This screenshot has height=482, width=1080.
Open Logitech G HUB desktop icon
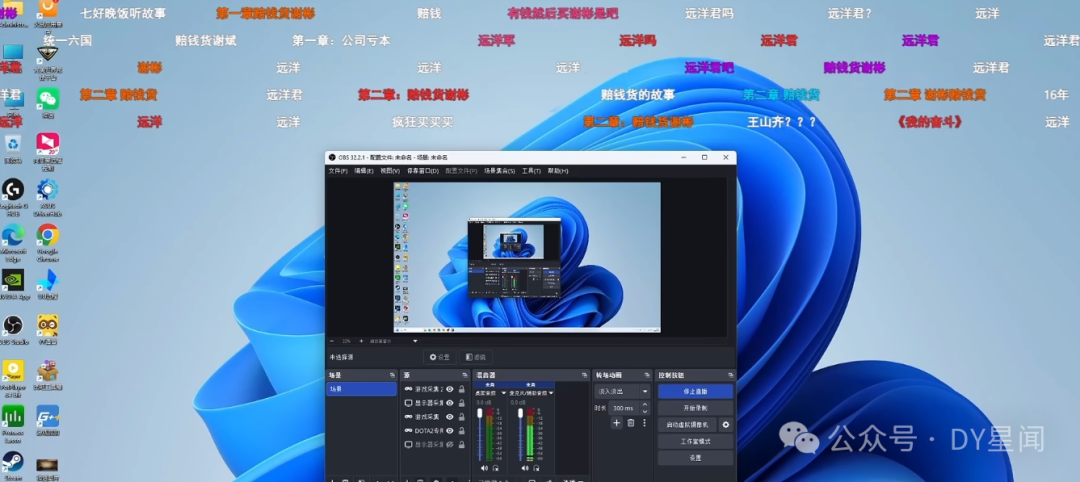12,196
